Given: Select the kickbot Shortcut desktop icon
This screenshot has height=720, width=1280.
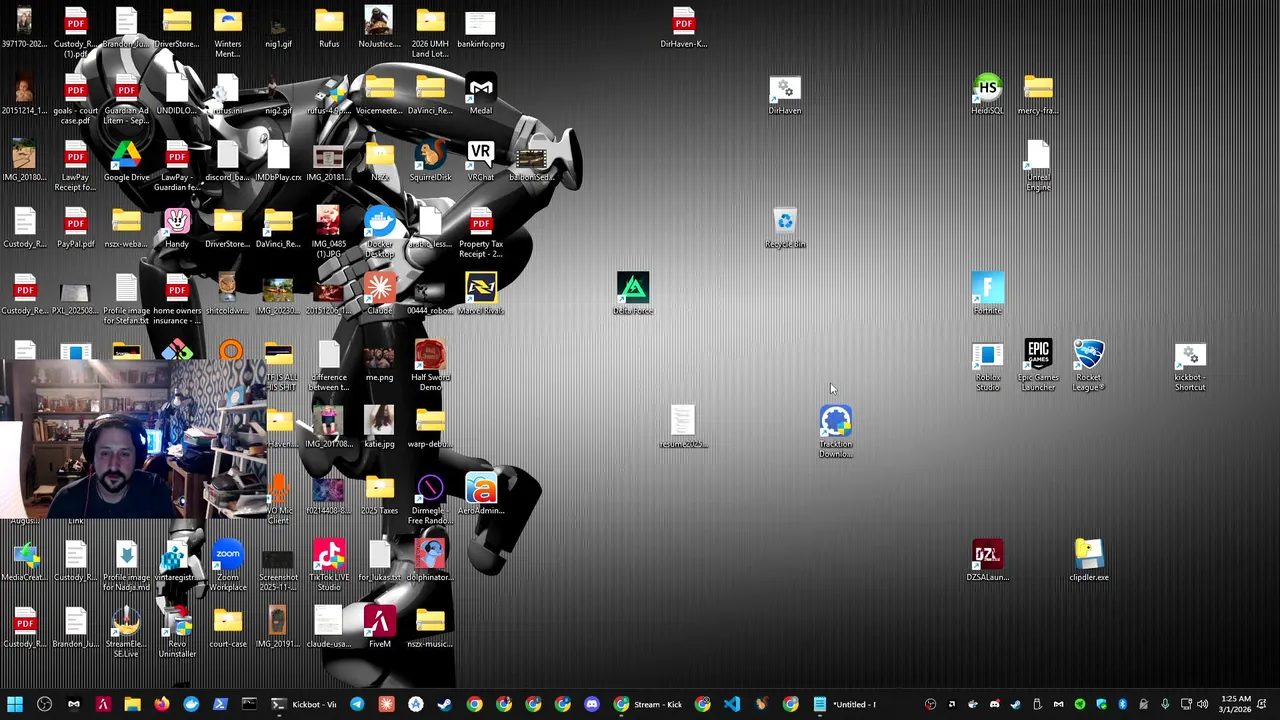Looking at the screenshot, I should [x=1190, y=366].
